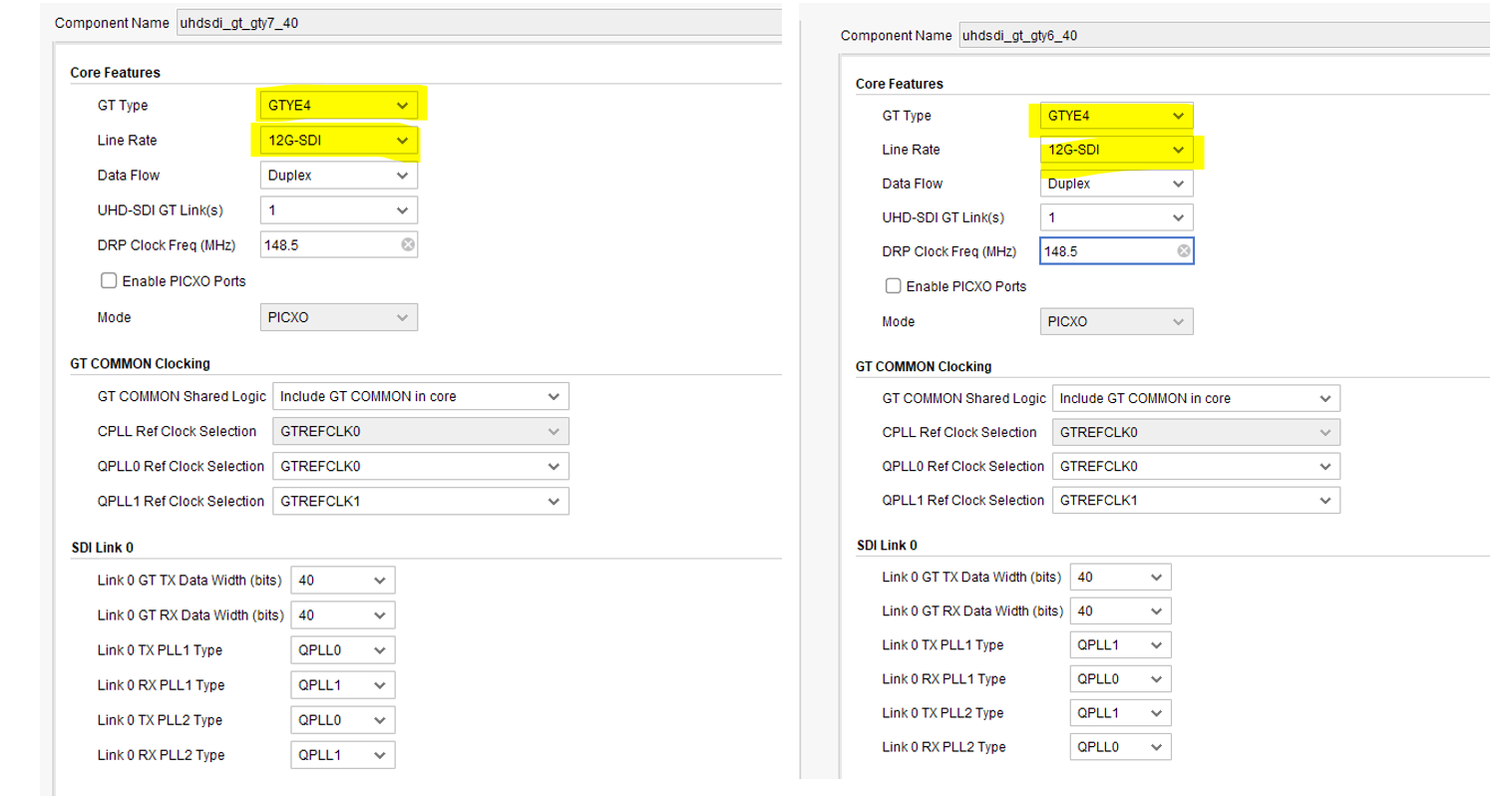Click right Component Name field uhdsdi_gt_gty6_40
This screenshot has width=1512, height=803.
[x=1222, y=36]
